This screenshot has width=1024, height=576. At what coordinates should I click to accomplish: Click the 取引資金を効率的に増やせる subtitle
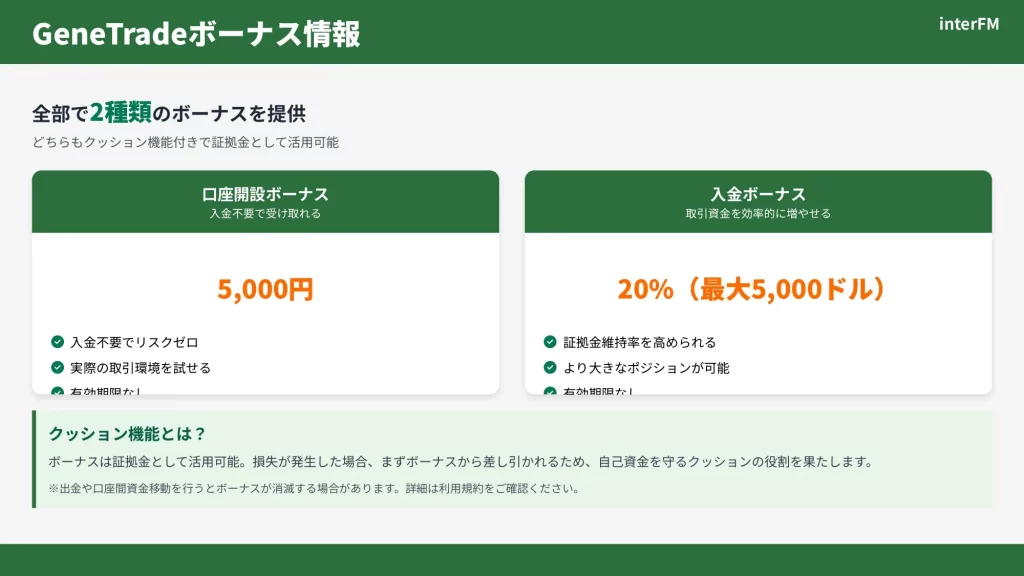point(758,213)
